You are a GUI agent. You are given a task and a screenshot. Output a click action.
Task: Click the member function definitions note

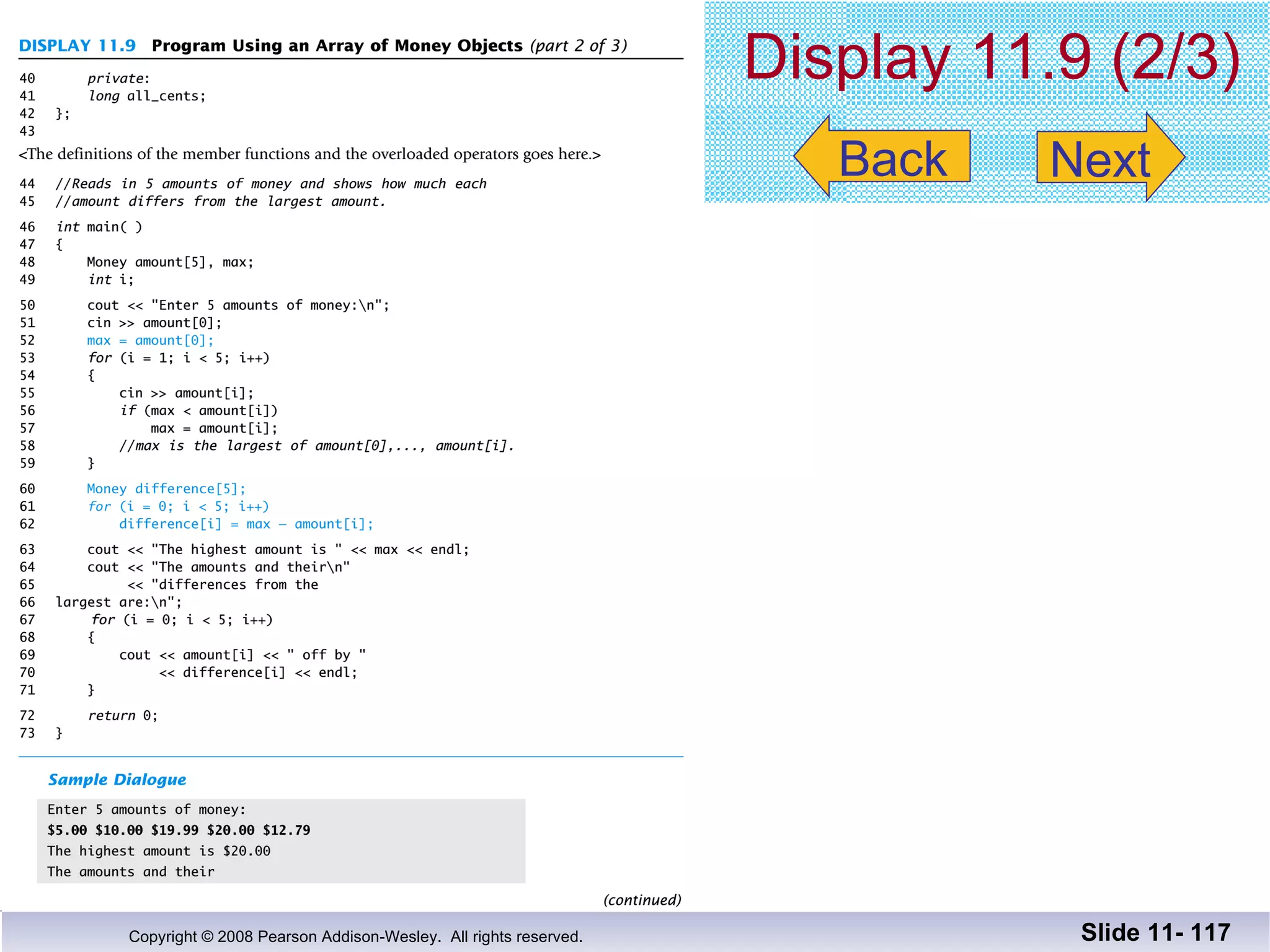[x=309, y=154]
